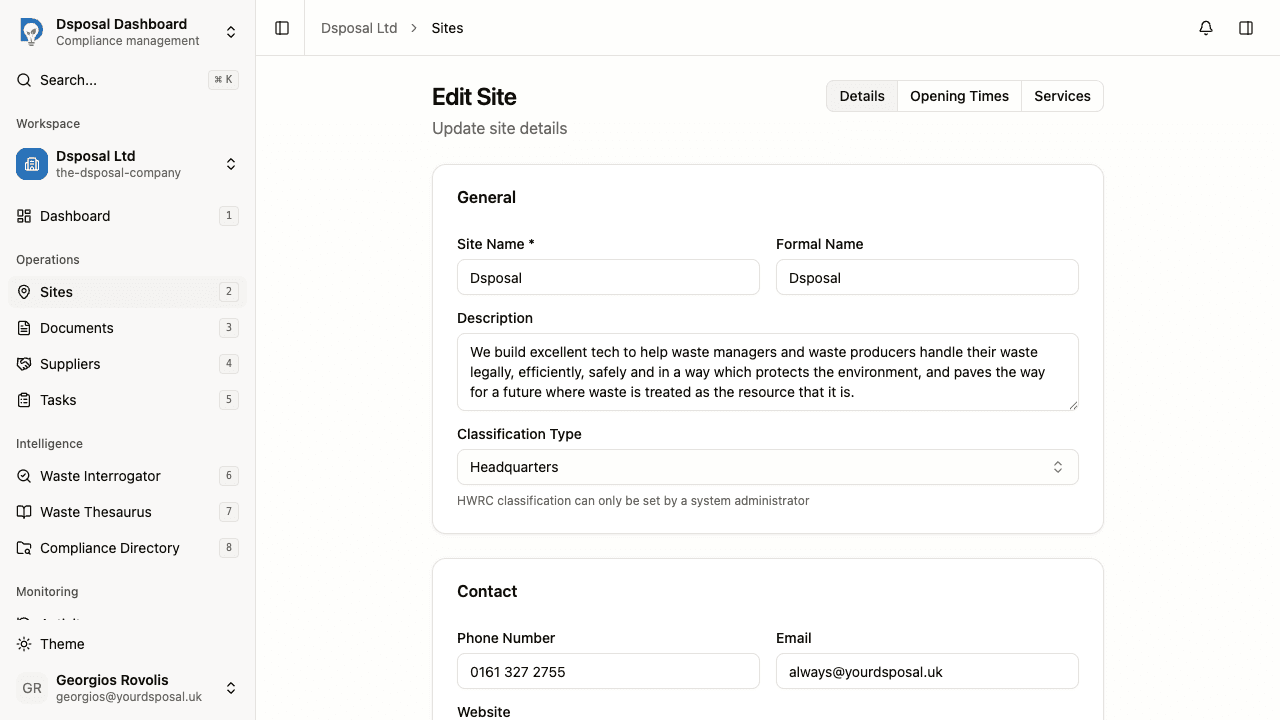Click the Suppliers icon in sidebar
1280x720 pixels.
point(23,364)
